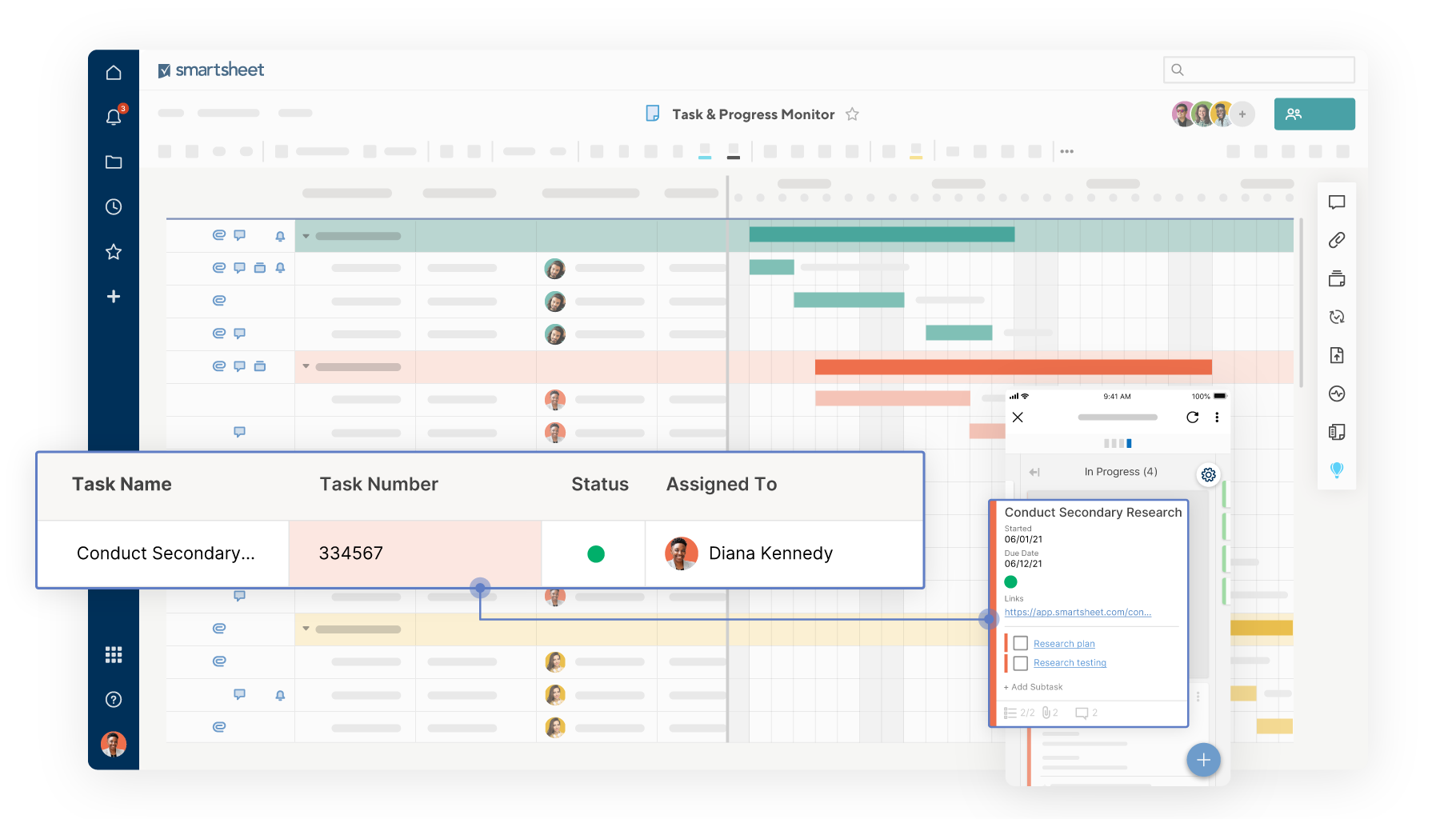The width and height of the screenshot is (1456, 819).
Task: Click the card settings gear icon
Action: pos(1208,474)
